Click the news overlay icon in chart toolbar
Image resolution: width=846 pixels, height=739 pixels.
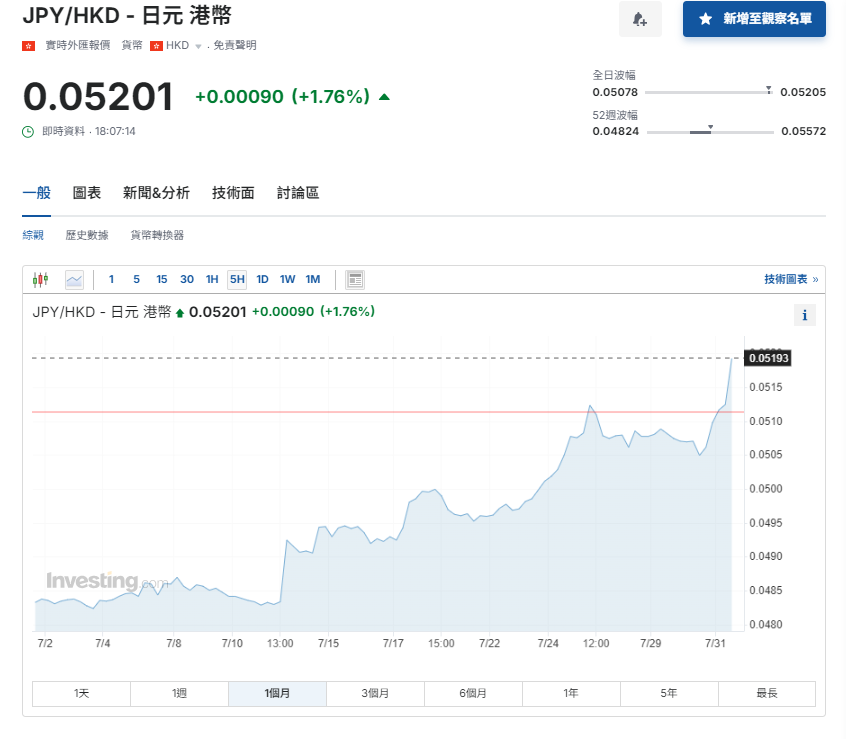point(355,279)
